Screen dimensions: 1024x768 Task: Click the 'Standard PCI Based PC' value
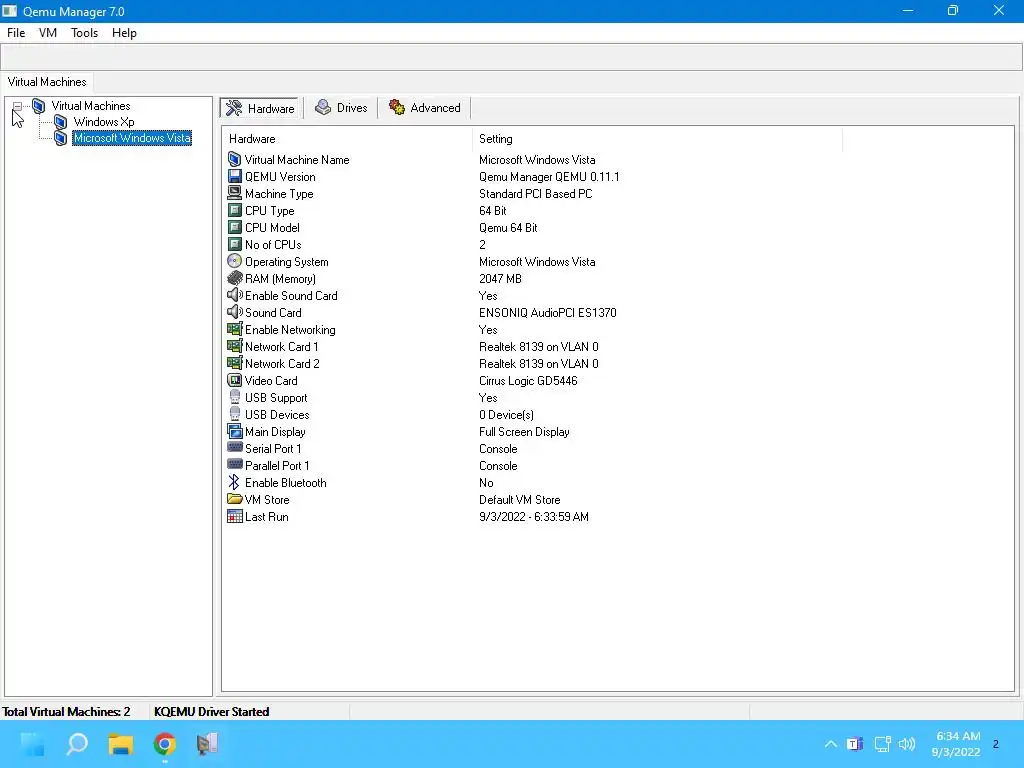(536, 194)
